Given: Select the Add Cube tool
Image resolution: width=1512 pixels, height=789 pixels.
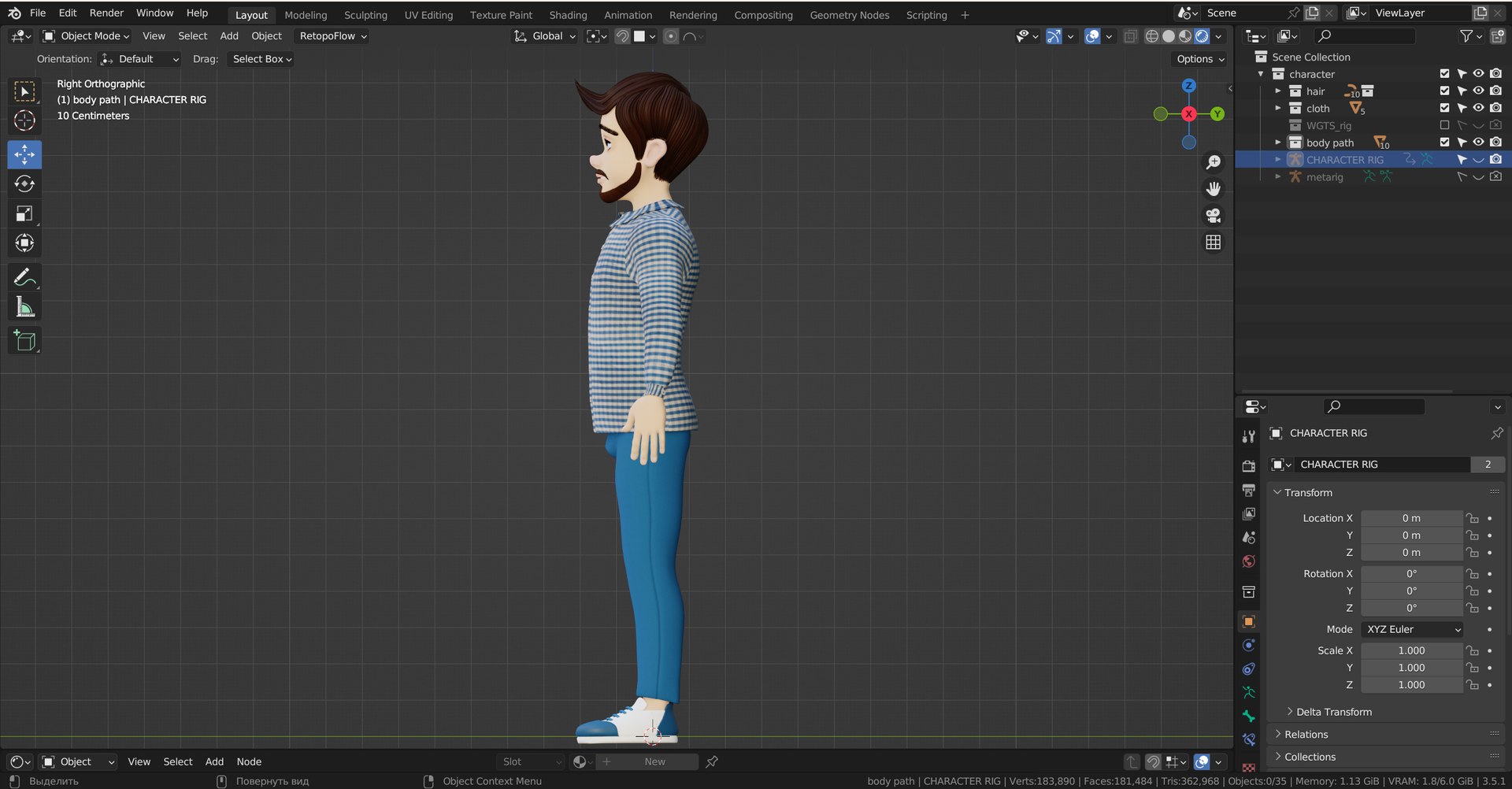Looking at the screenshot, I should (x=24, y=341).
